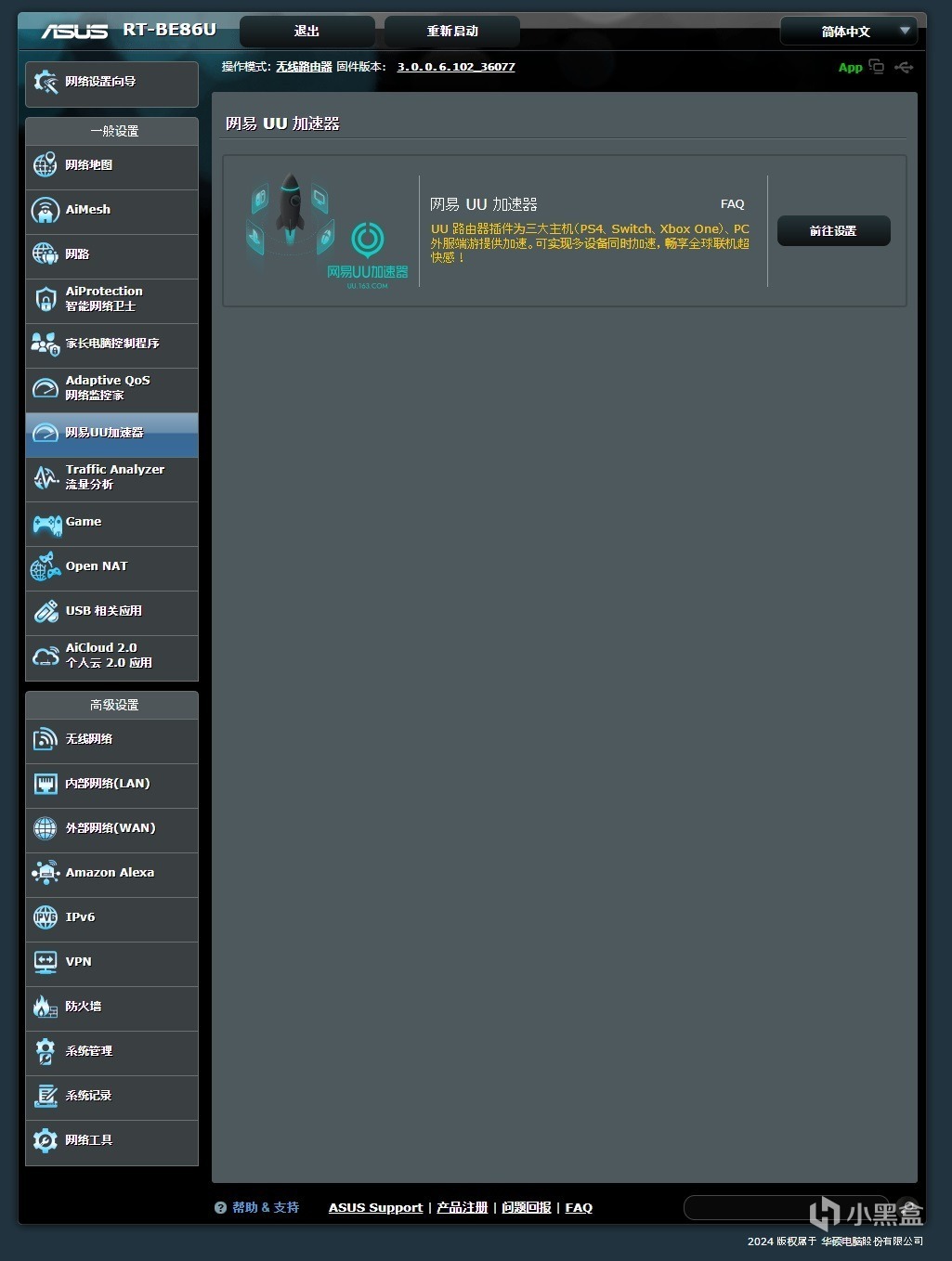Click the USB status icon in header
This screenshot has width=952, height=1261.
coord(904,67)
